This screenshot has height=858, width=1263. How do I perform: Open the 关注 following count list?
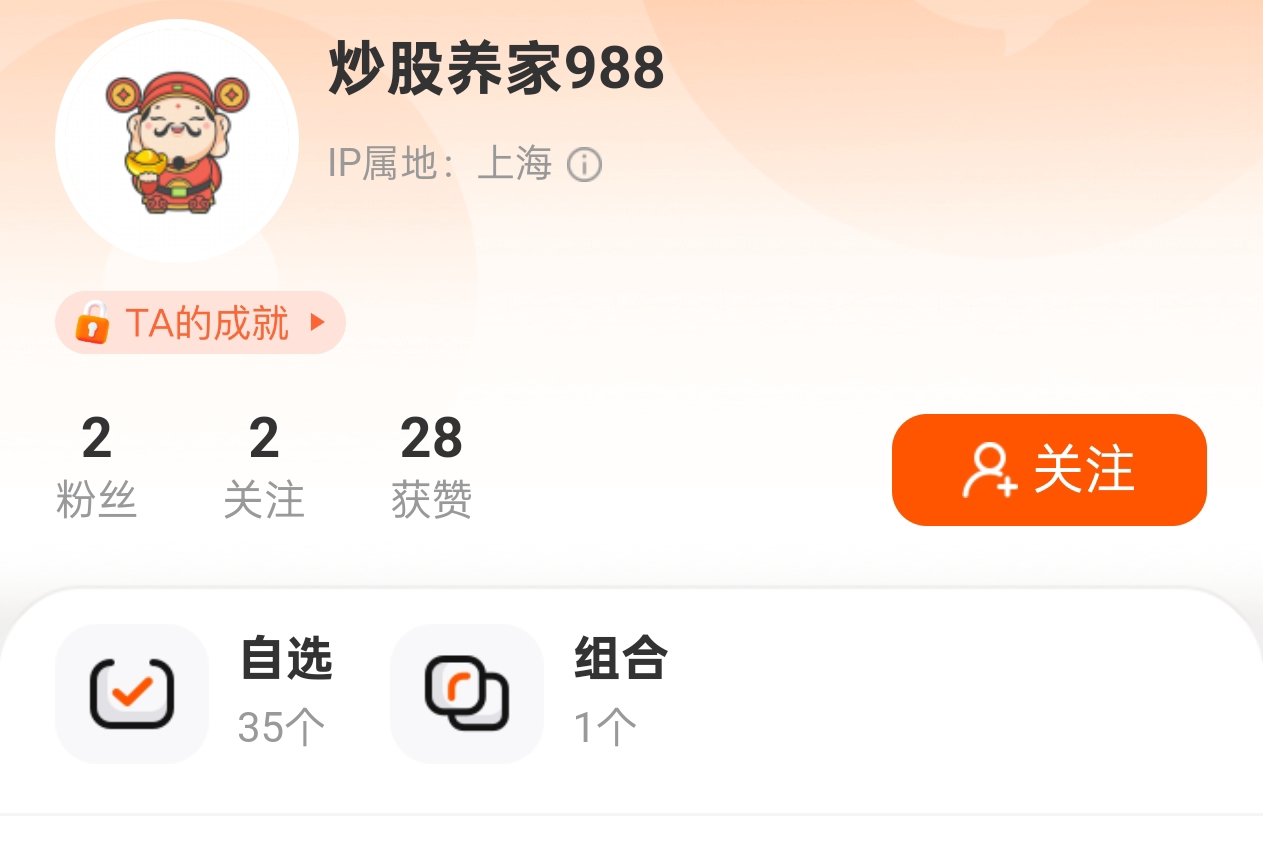coord(263,467)
